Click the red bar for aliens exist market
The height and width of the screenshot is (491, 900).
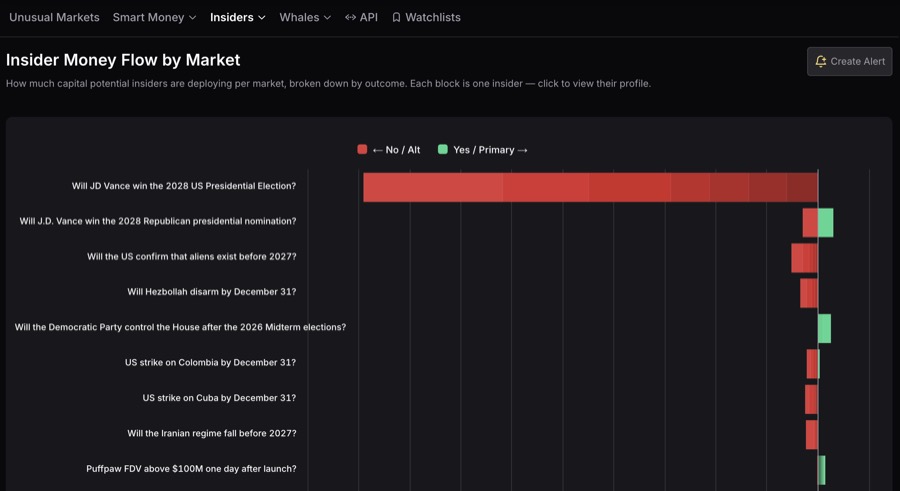(x=804, y=258)
